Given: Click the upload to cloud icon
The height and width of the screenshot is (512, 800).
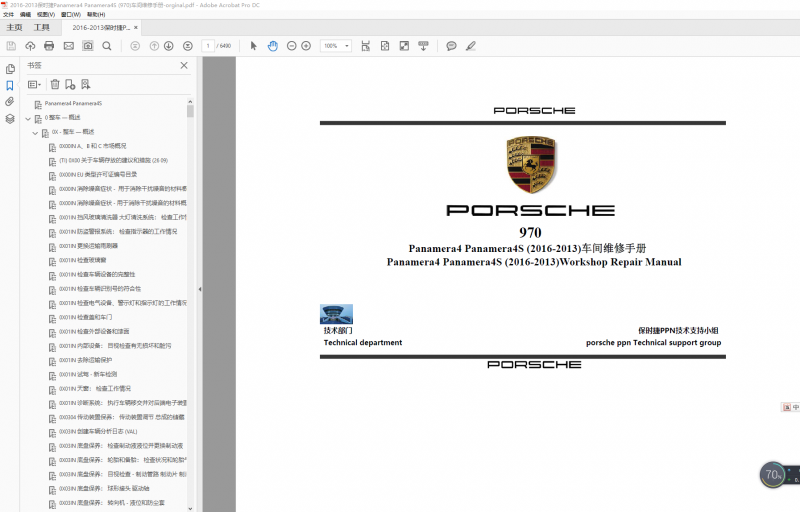Looking at the screenshot, I should pos(30,46).
